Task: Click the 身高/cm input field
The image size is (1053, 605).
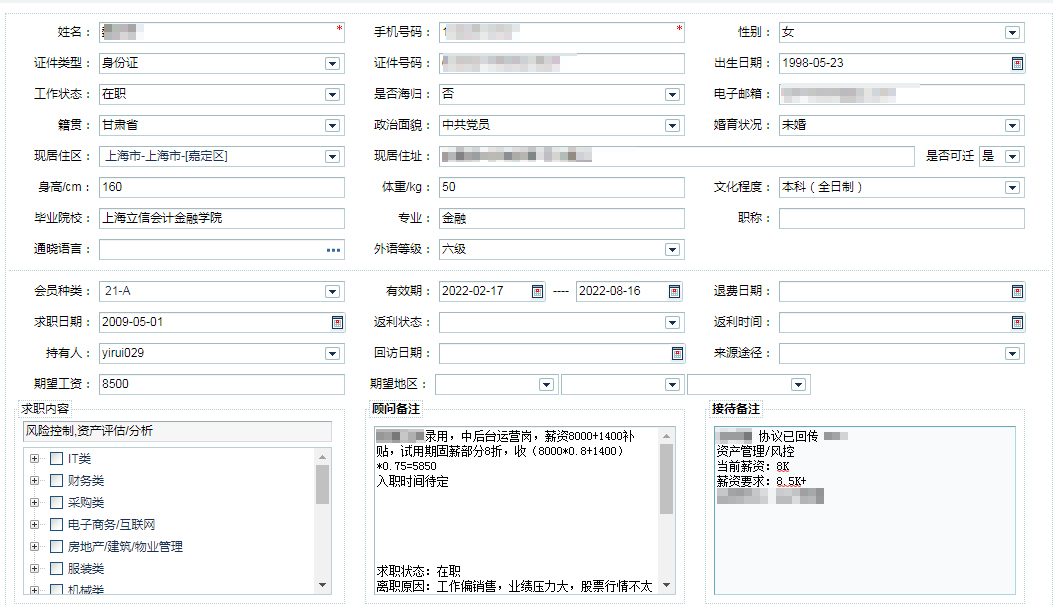Action: [x=222, y=187]
